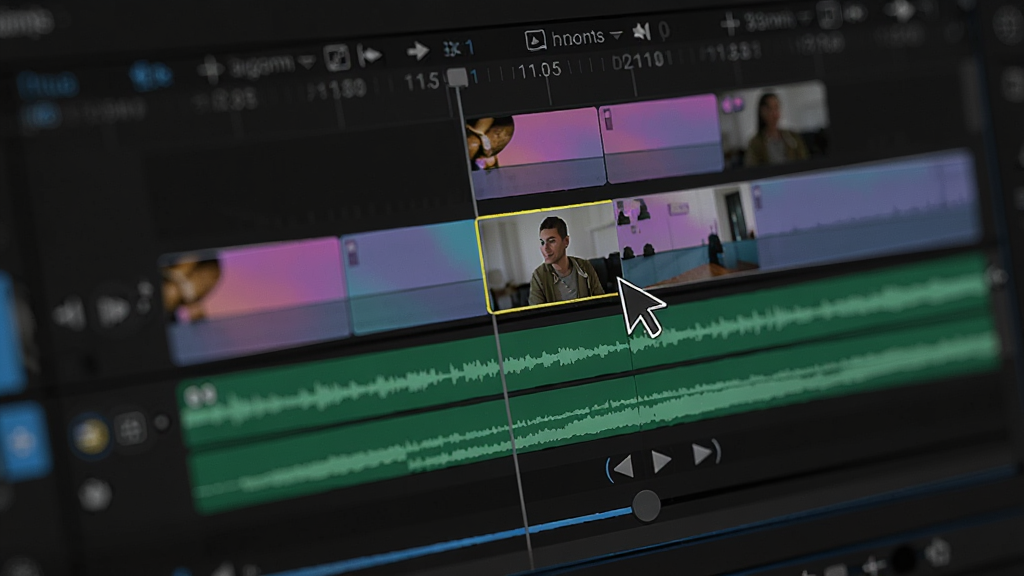Click the yellow circular icon beside the audio track
The image size is (1024, 576).
point(91,435)
